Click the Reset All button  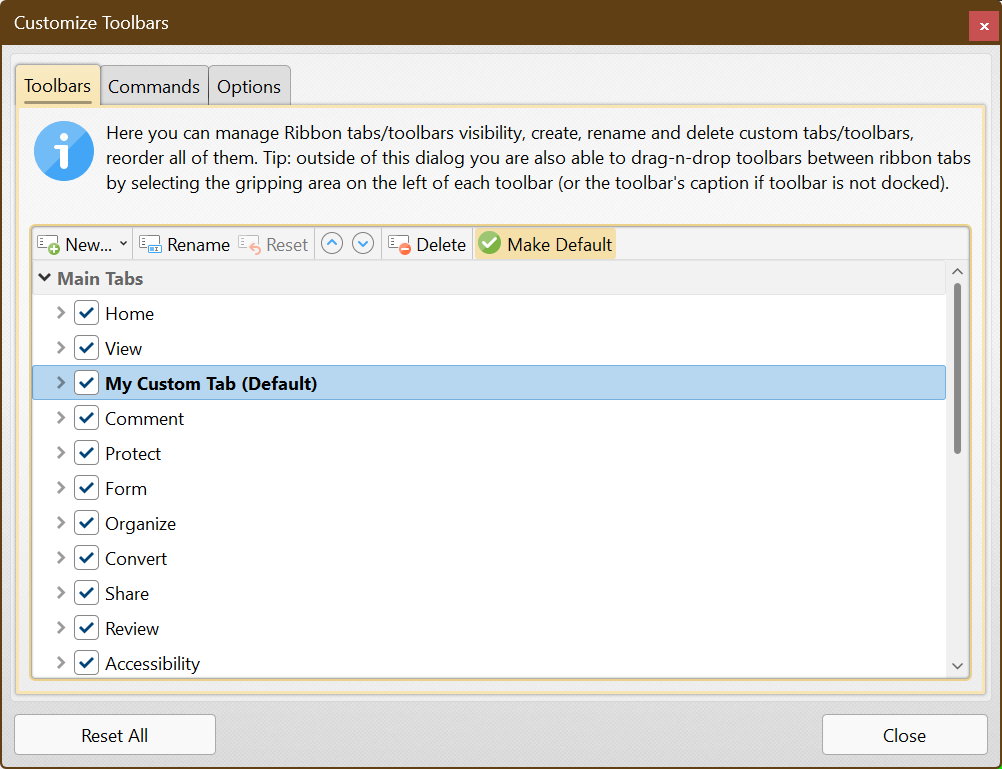pyautogui.click(x=115, y=736)
